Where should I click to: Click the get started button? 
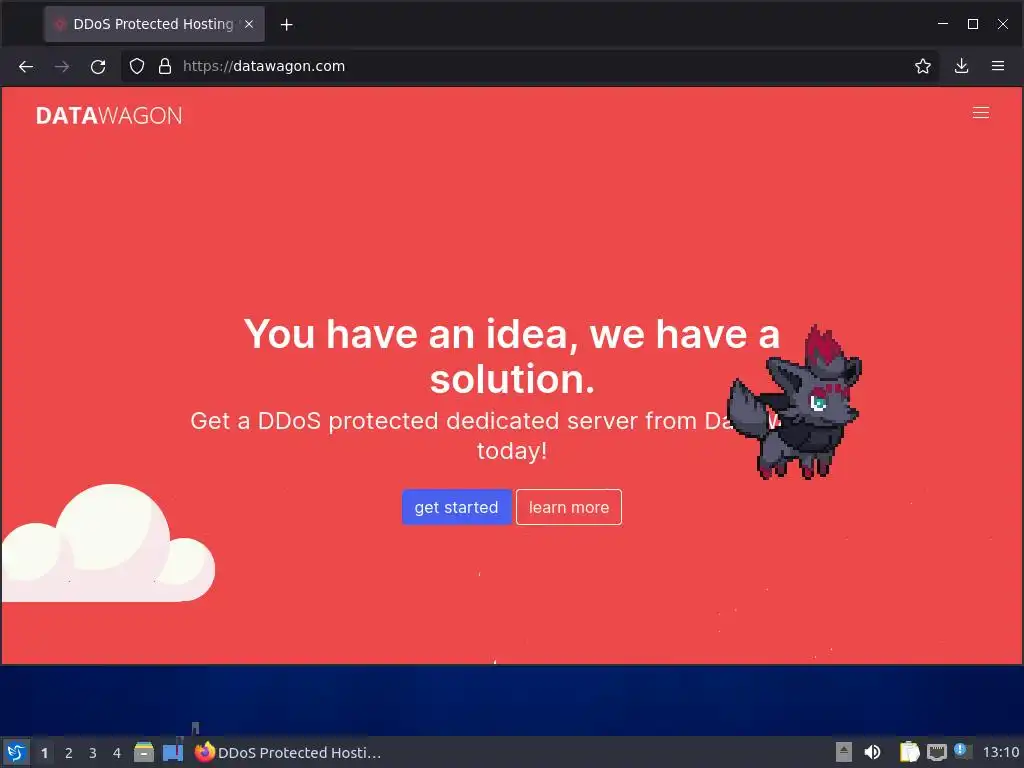(456, 507)
